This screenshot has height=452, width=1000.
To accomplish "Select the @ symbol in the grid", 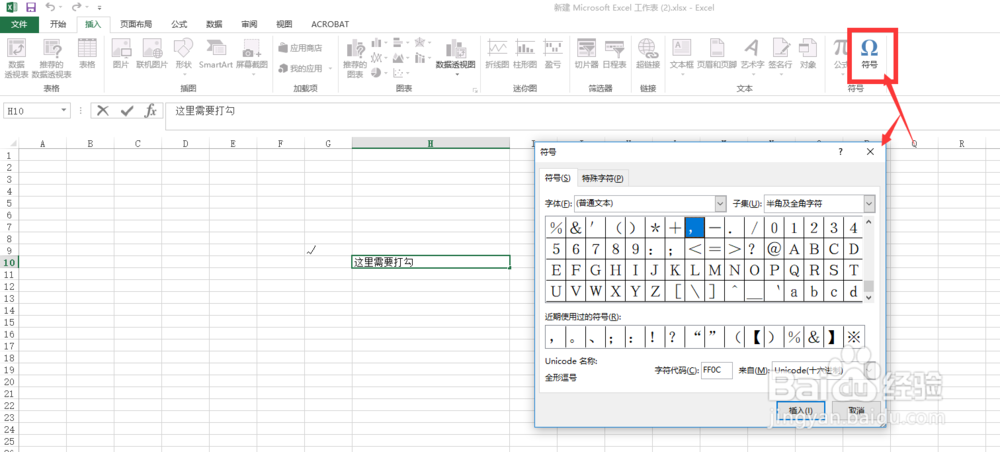I will [x=774, y=249].
